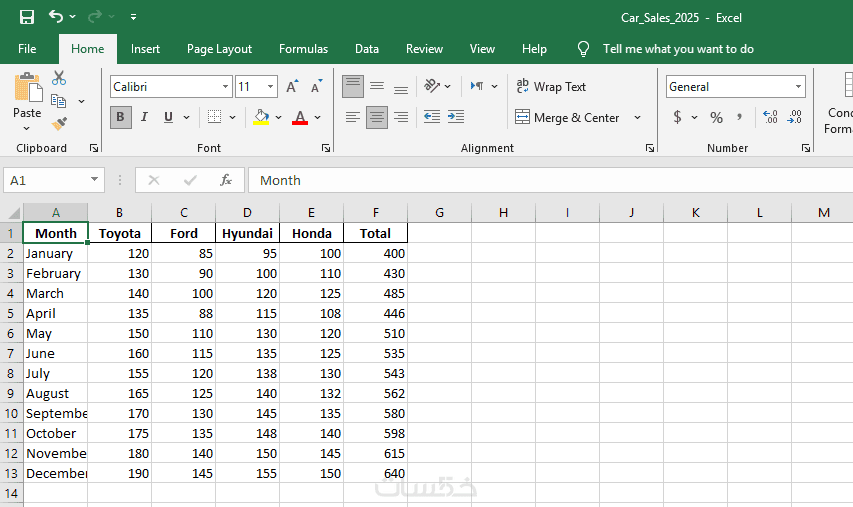Click the Redo arrow icon
Screen dimensions: 853x507
(95, 17)
